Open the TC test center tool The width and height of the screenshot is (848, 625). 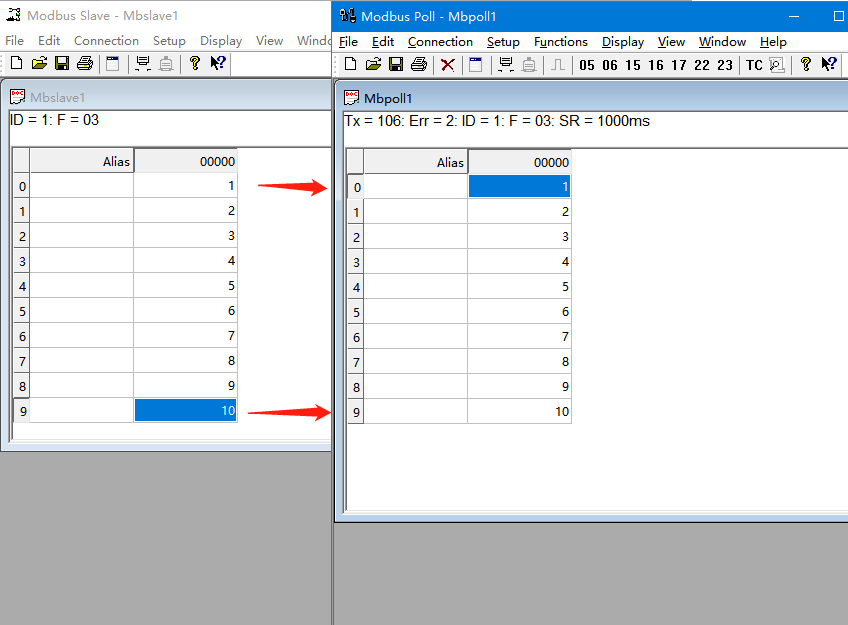pyautogui.click(x=754, y=65)
